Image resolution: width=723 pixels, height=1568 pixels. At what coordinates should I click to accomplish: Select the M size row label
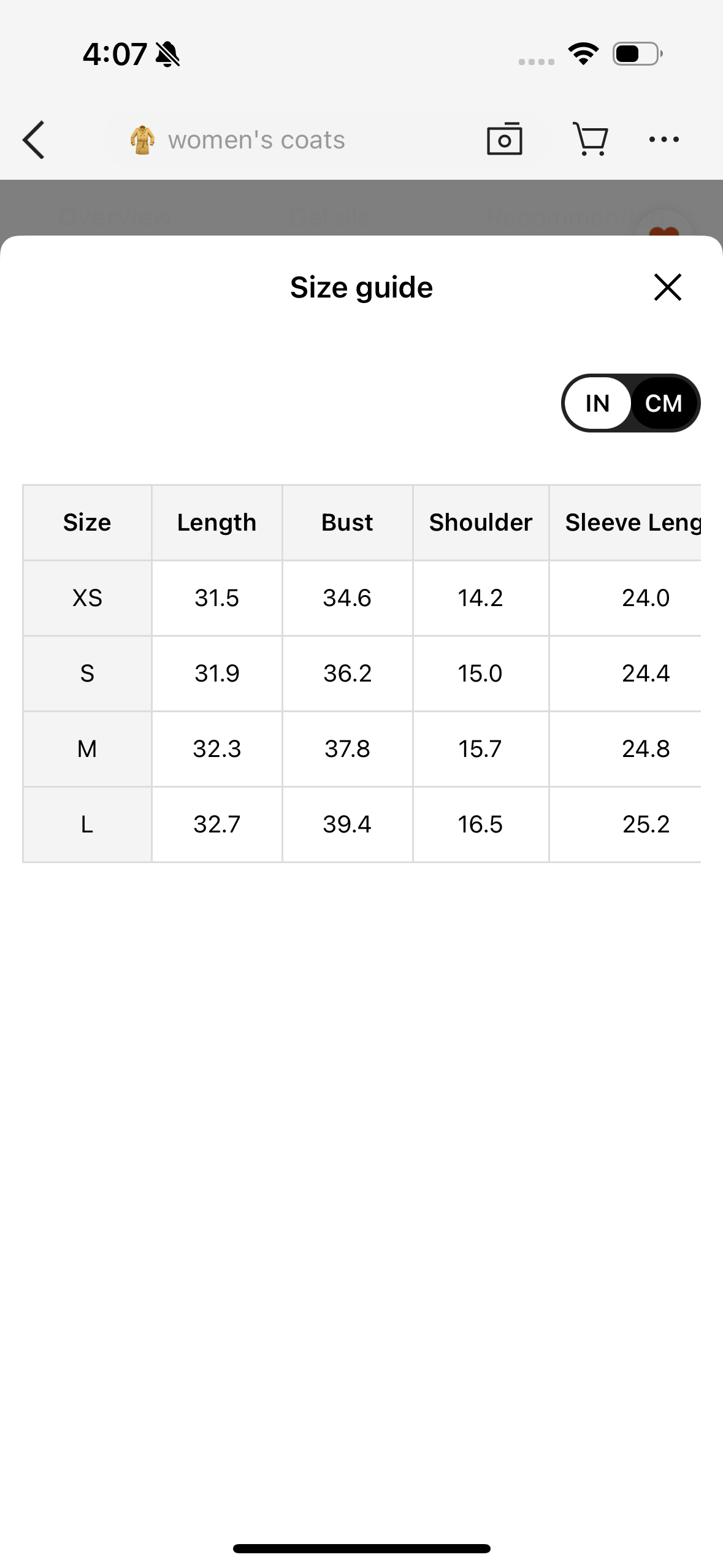pyautogui.click(x=87, y=748)
